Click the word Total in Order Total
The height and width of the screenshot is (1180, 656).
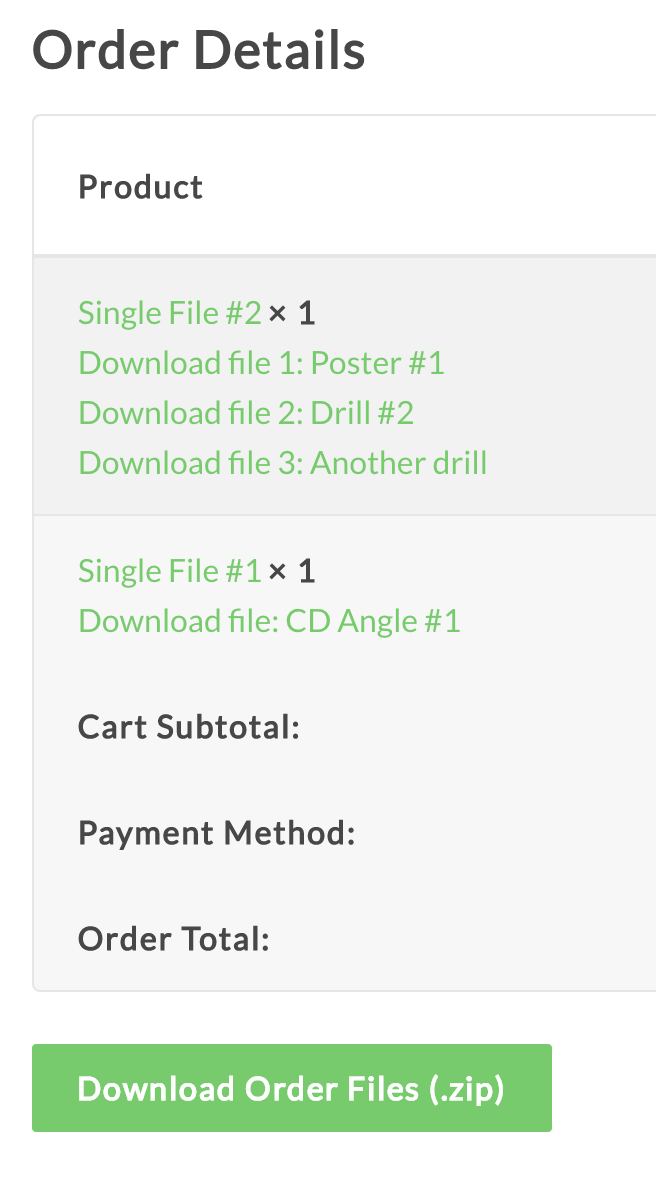coord(224,939)
